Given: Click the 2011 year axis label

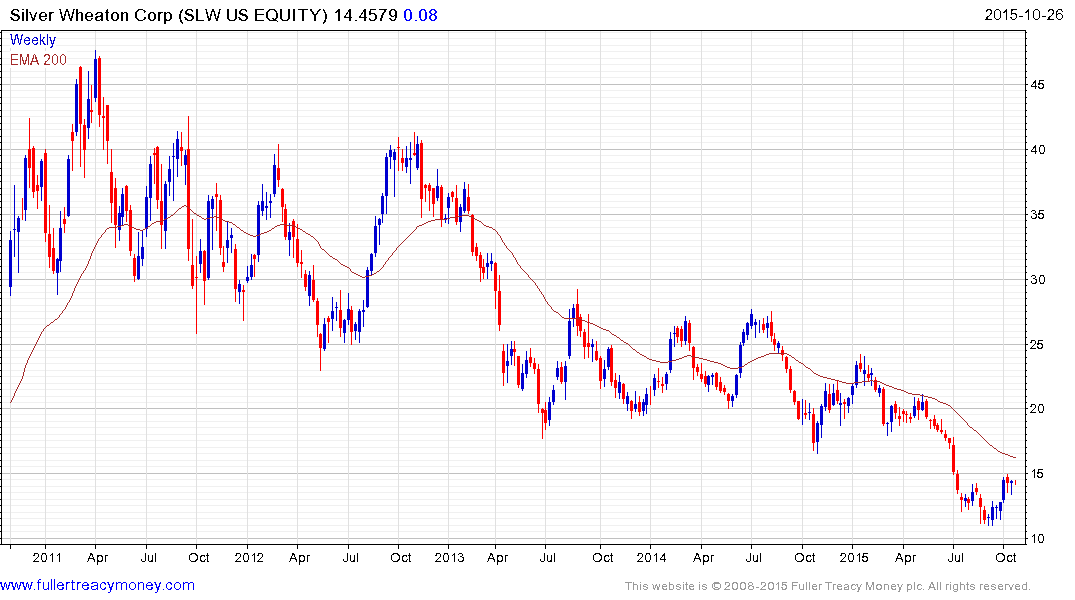Looking at the screenshot, I should click(x=47, y=557).
